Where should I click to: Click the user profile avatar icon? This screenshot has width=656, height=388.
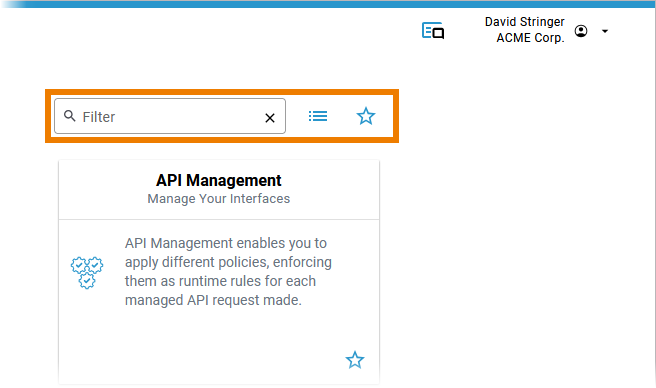coord(581,31)
